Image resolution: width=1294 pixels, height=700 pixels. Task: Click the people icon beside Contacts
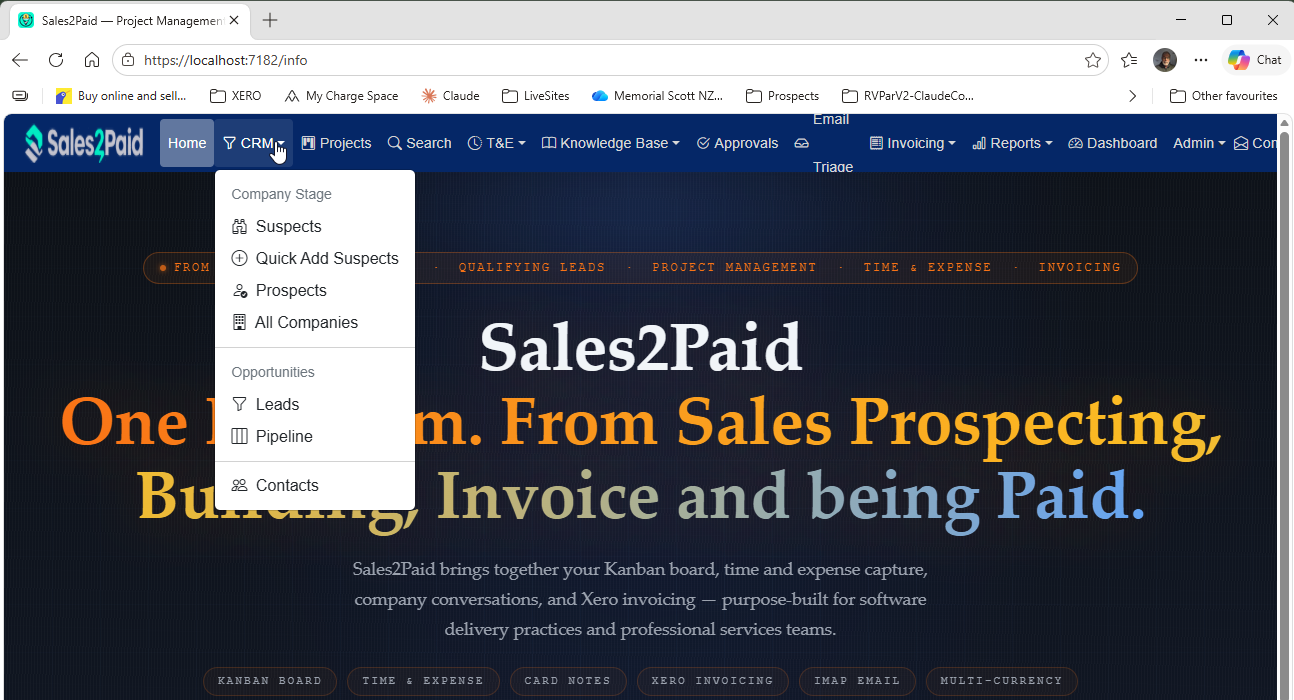239,485
